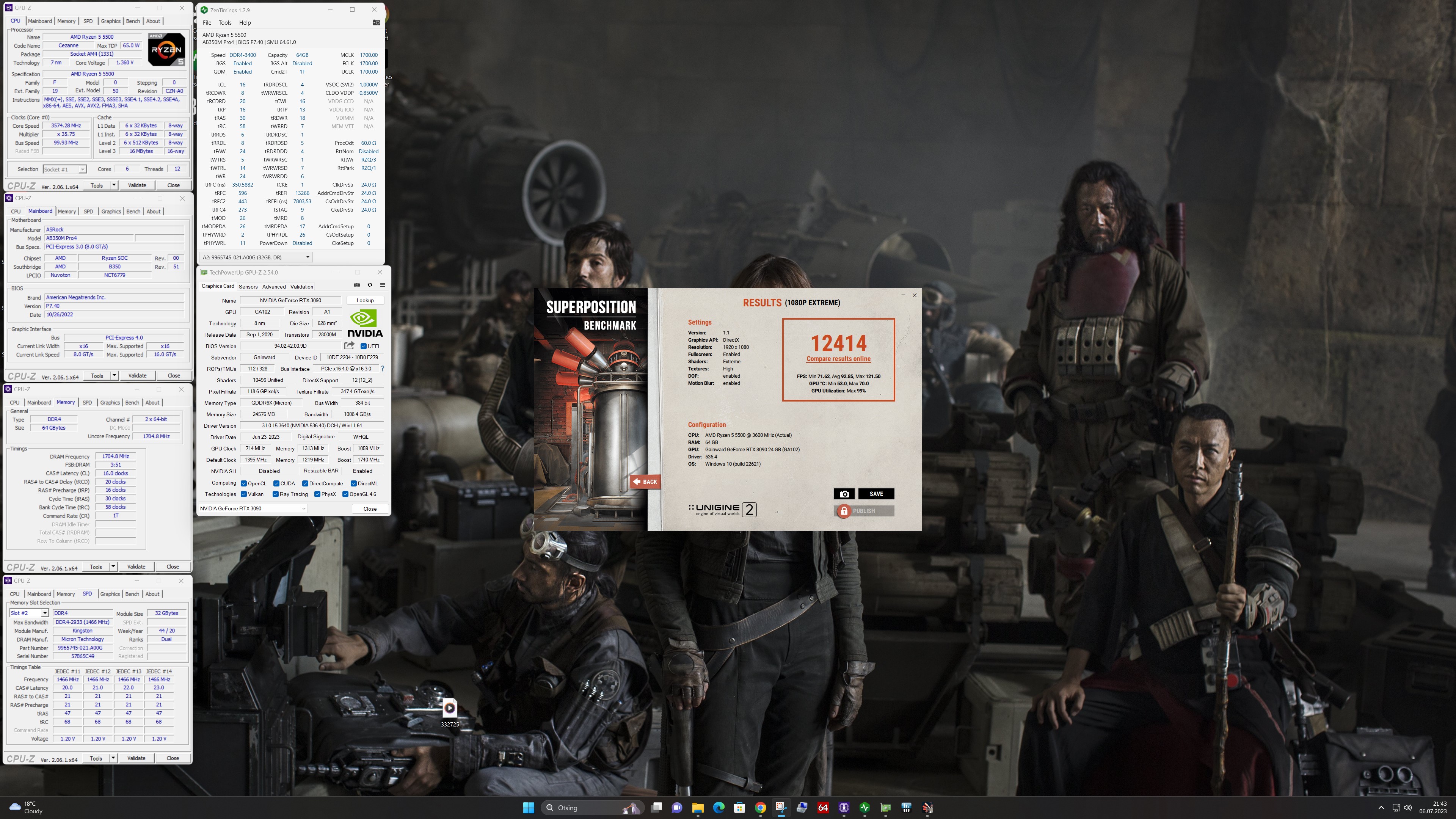This screenshot has height=819, width=1456.
Task: Open the Windows Start menu
Action: tap(529, 808)
